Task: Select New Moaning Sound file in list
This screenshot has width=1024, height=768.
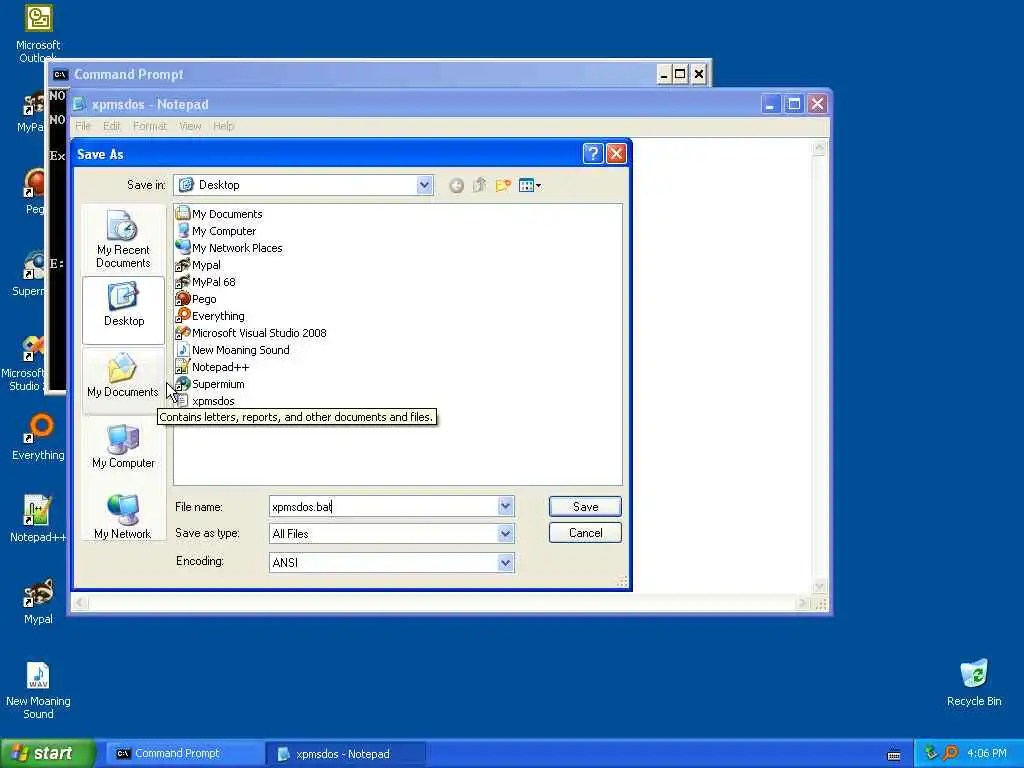Action: click(232, 350)
